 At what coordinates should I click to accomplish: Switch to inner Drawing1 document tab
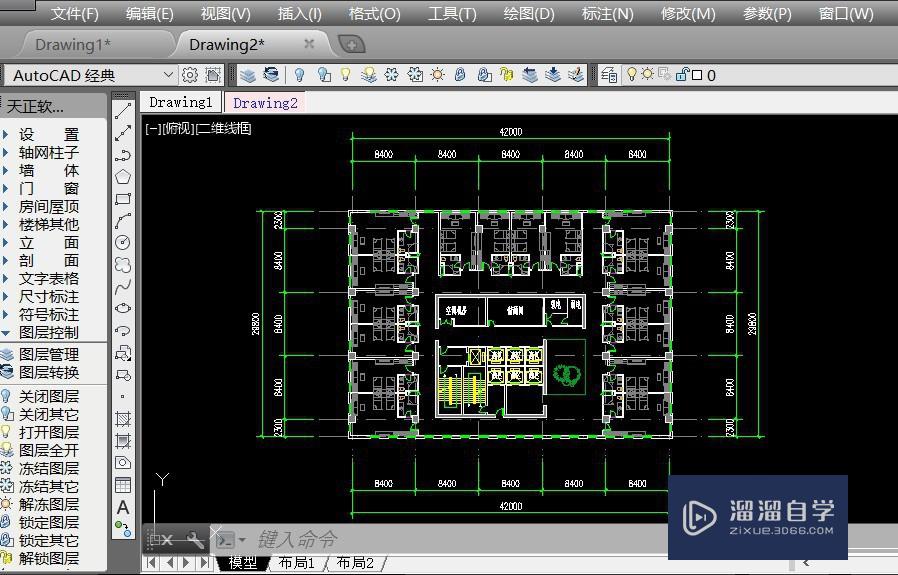pos(181,103)
